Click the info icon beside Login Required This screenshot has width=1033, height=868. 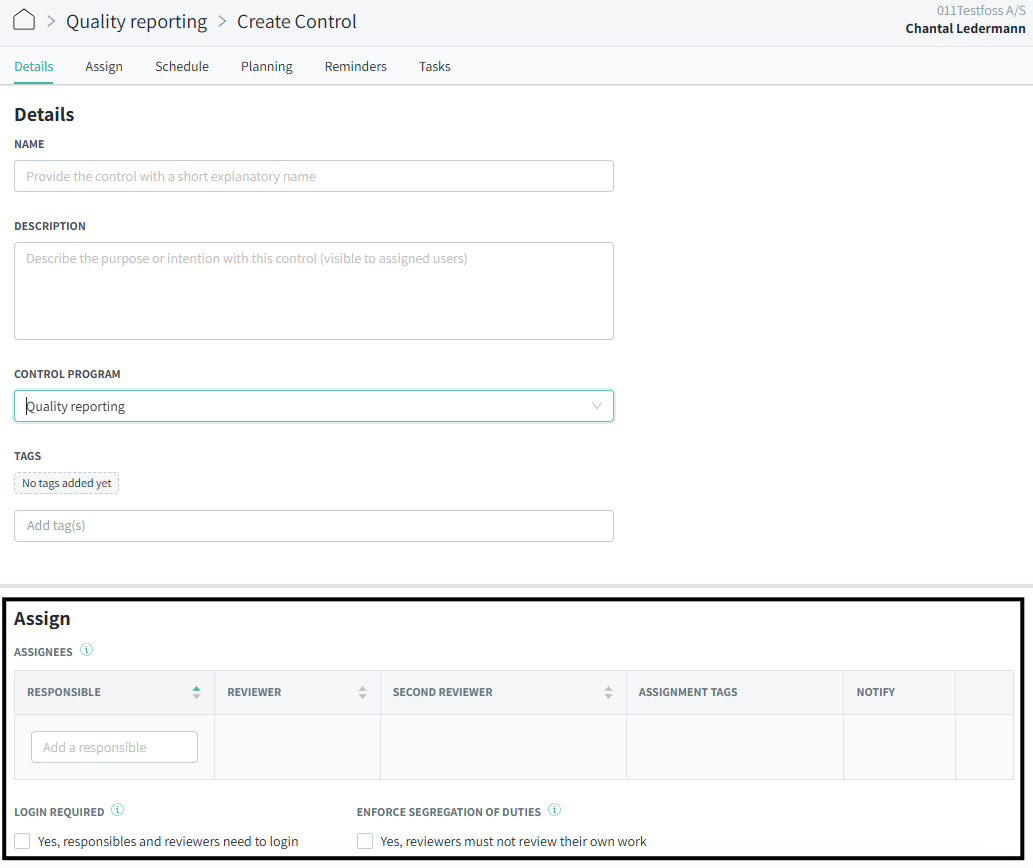[x=118, y=810]
